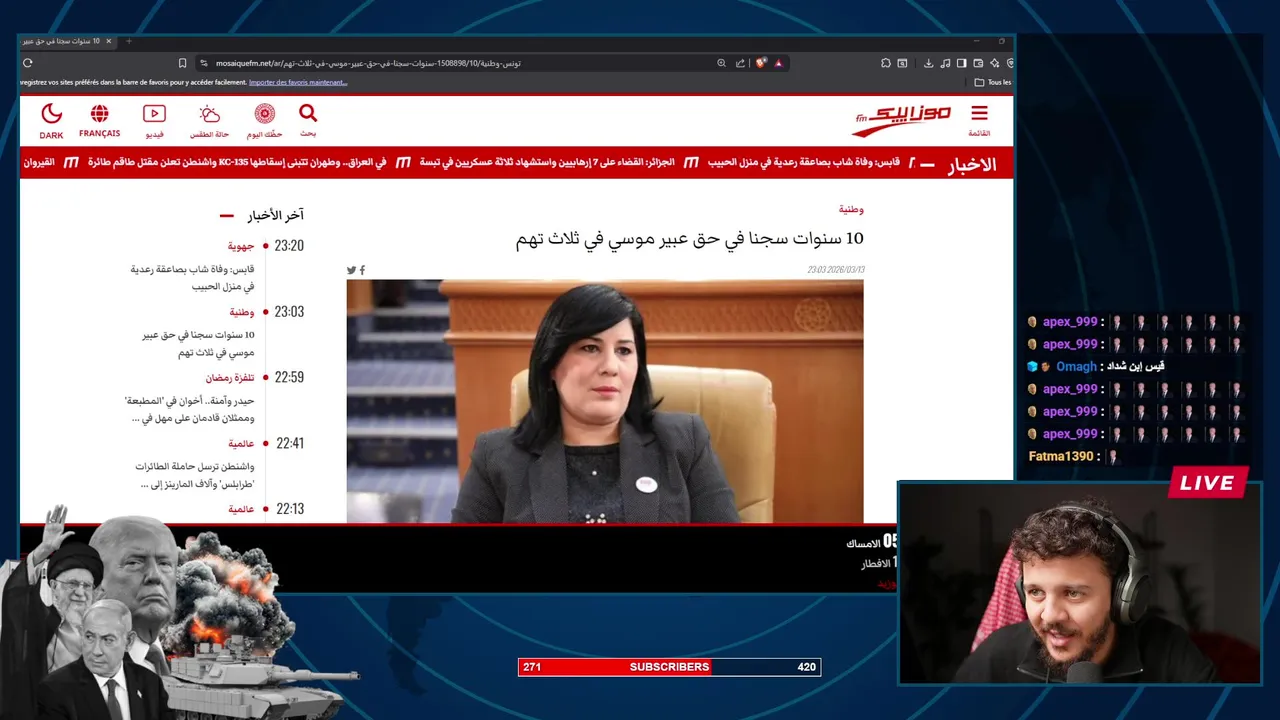This screenshot has height=720, width=1280.
Task: Open 22:41 story about واشنطن aircraft carrier
Action: [195, 475]
